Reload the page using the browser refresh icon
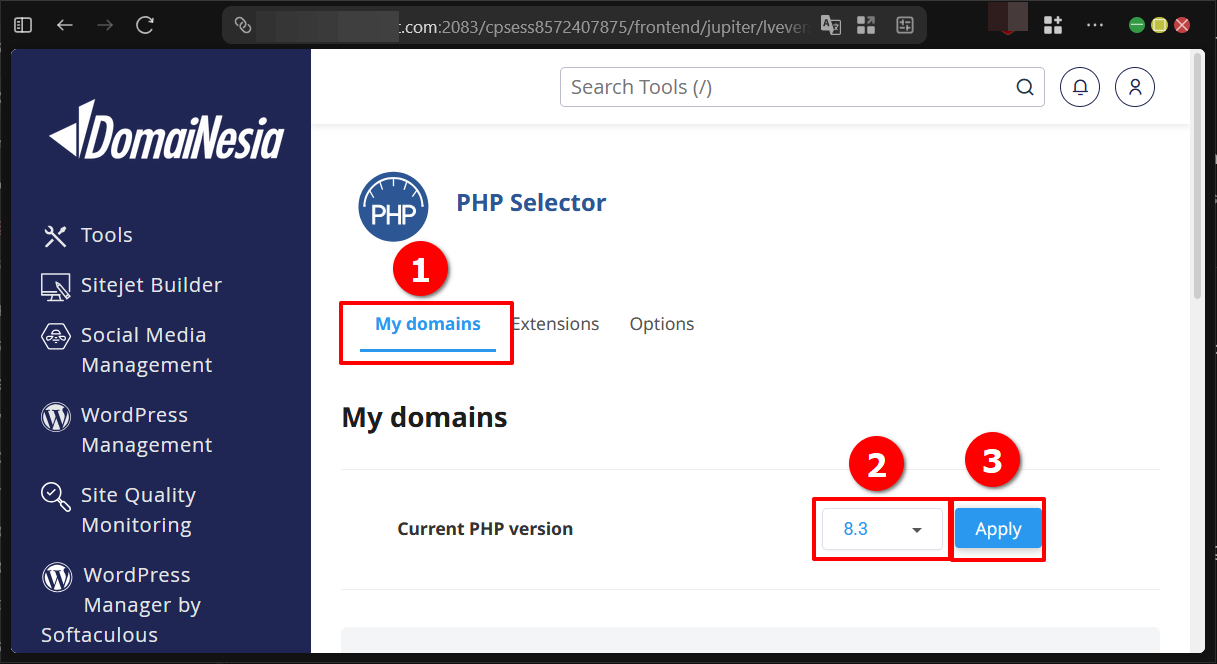Screen dimensions: 1217x664 click(x=144, y=25)
